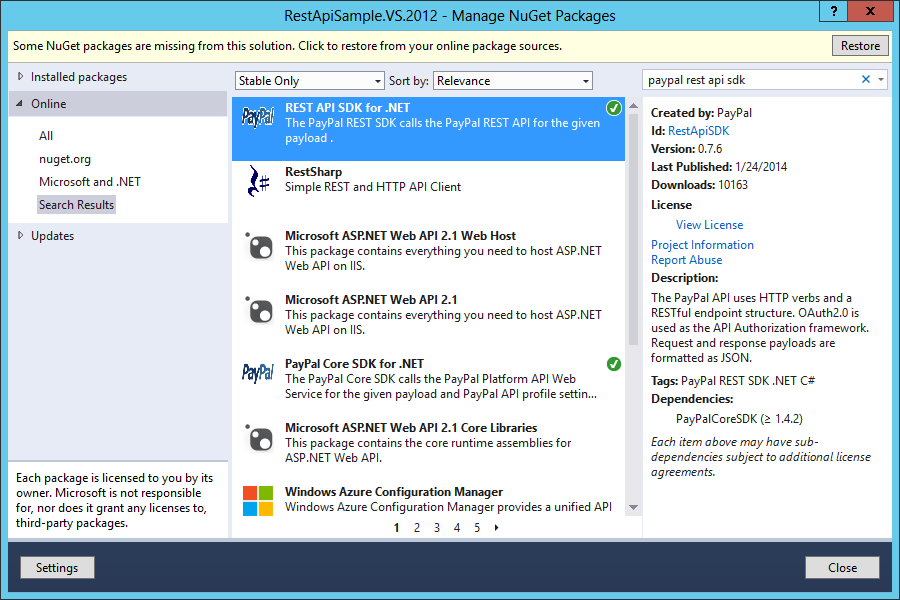Select the Search Results node
This screenshot has height=600, width=900.
click(76, 205)
